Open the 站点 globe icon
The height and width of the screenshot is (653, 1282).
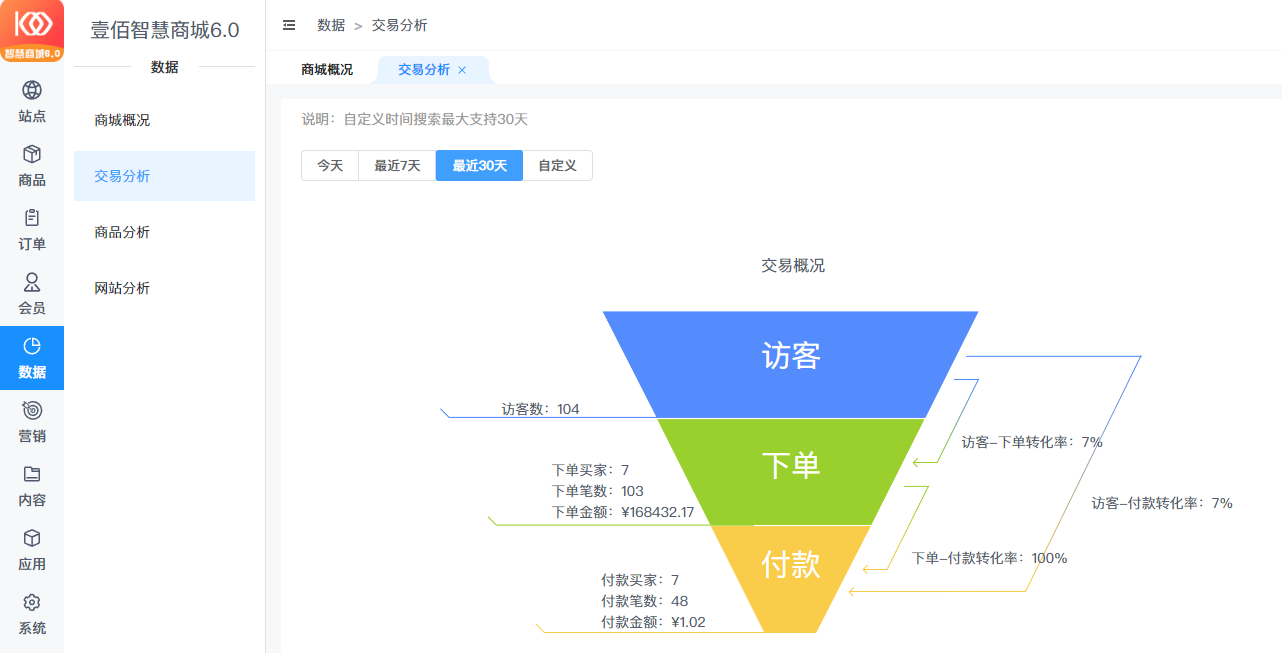click(x=32, y=90)
